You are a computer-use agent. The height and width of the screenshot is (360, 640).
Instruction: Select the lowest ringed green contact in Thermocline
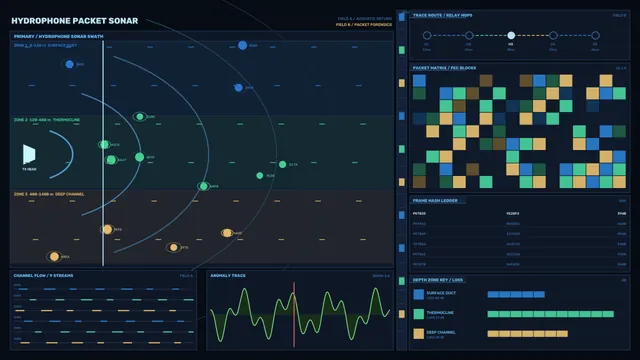point(203,186)
